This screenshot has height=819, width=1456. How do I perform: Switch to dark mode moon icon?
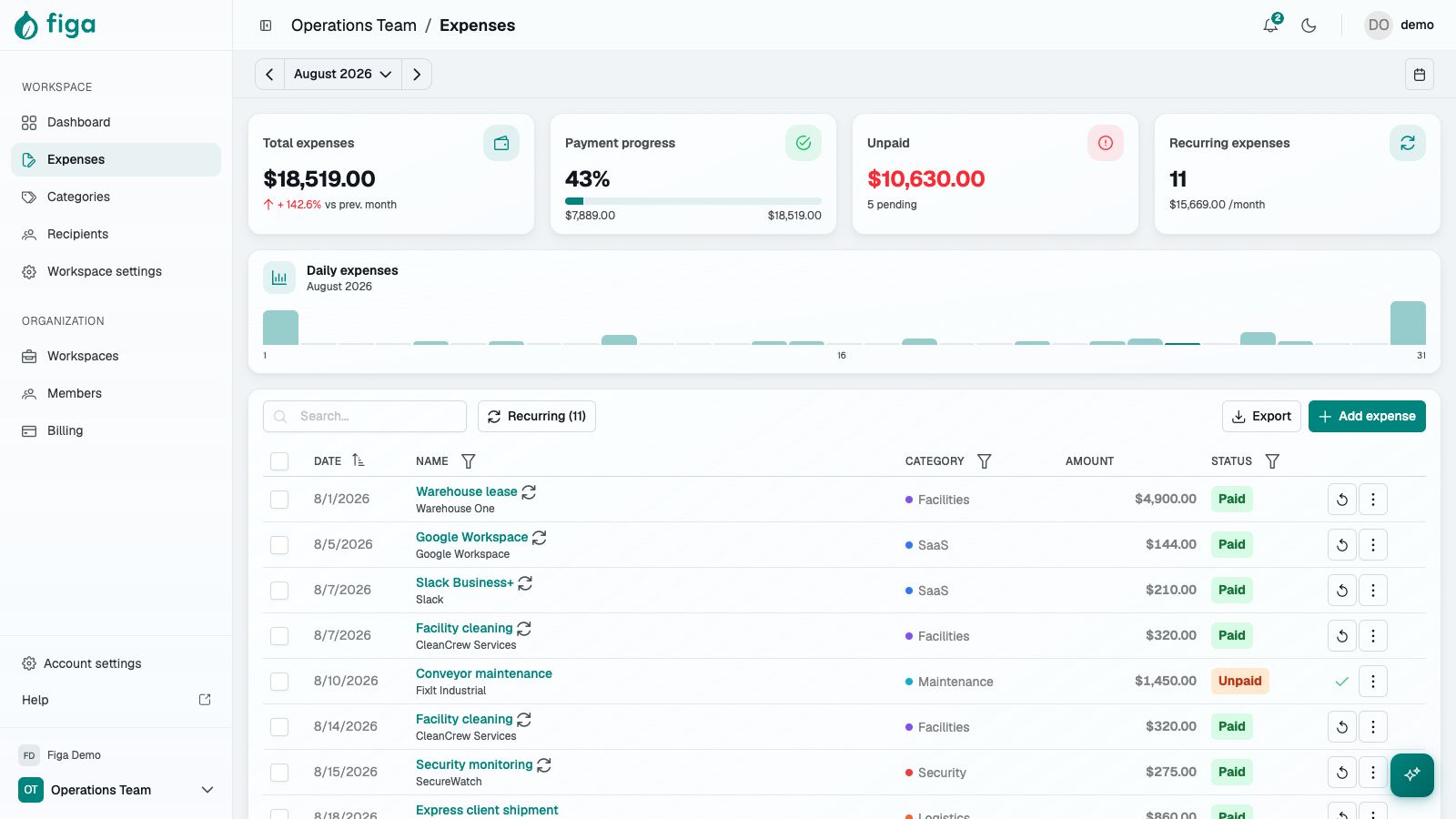coord(1309,25)
